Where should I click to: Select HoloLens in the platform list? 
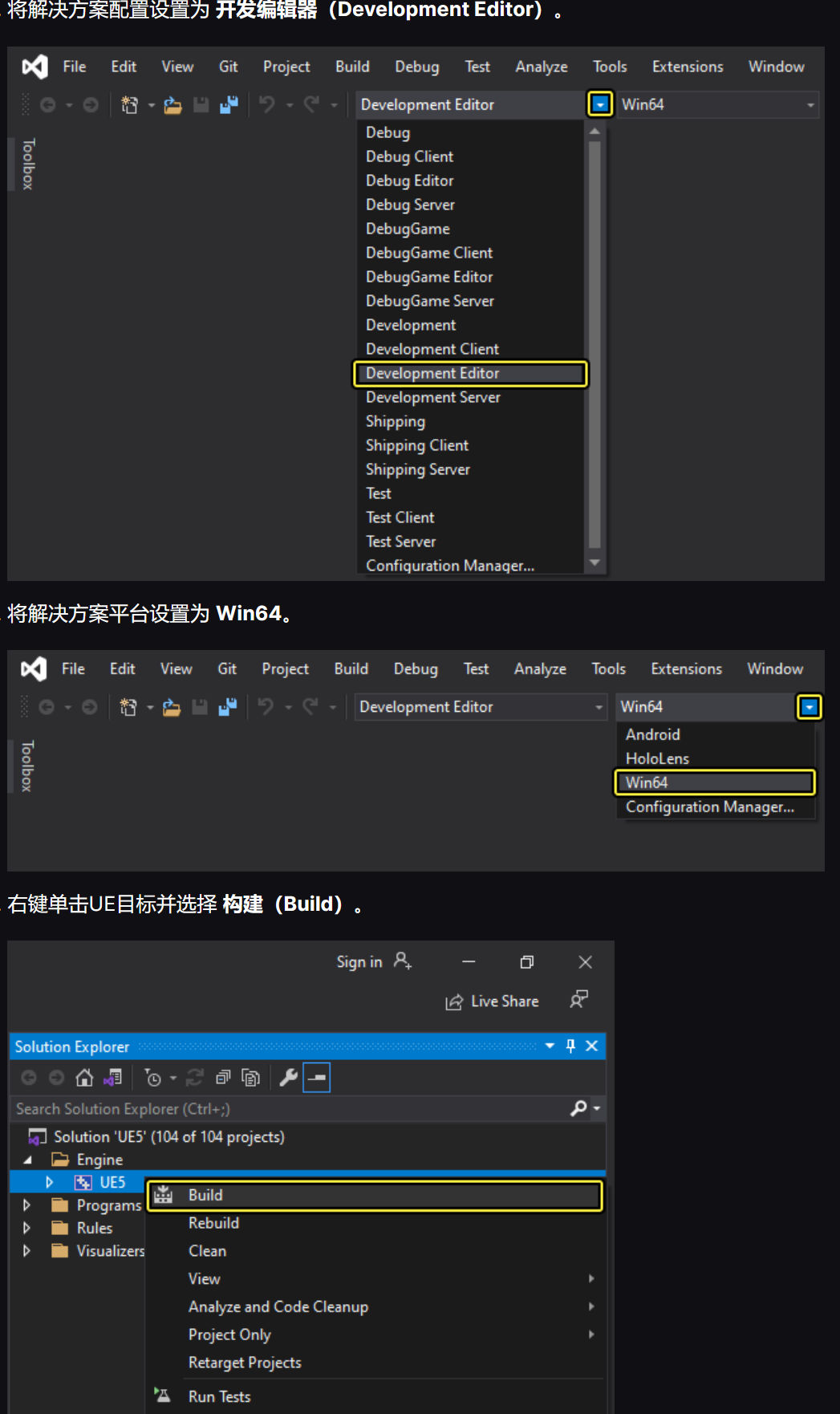(715, 758)
